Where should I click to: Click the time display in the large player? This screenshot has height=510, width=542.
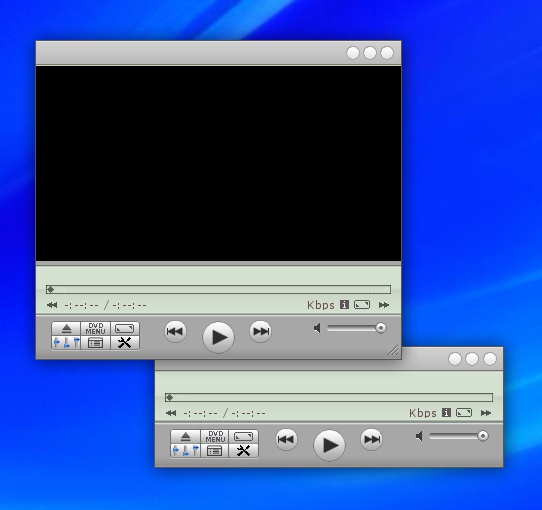pos(105,305)
